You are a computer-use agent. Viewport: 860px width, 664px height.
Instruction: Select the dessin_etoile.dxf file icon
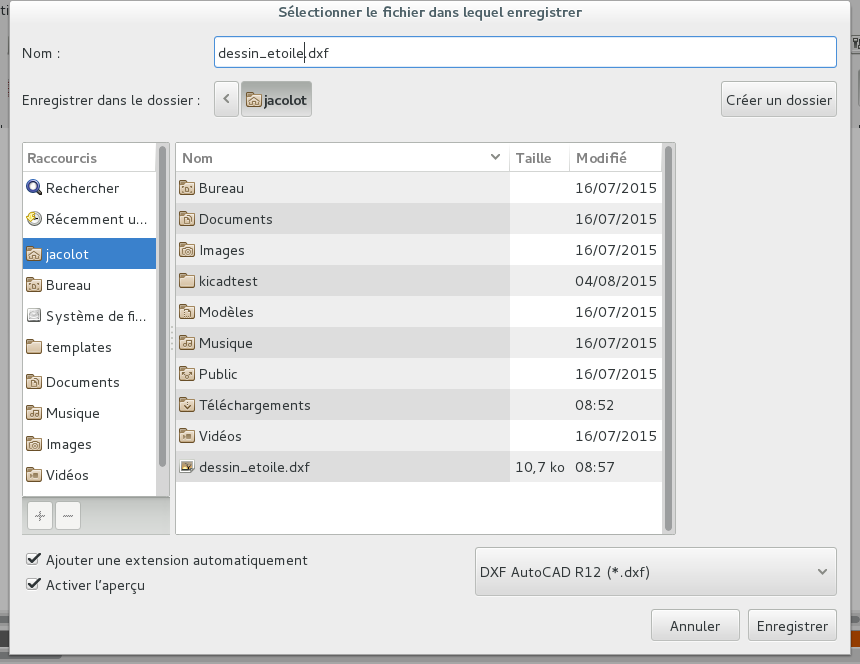[x=187, y=467]
